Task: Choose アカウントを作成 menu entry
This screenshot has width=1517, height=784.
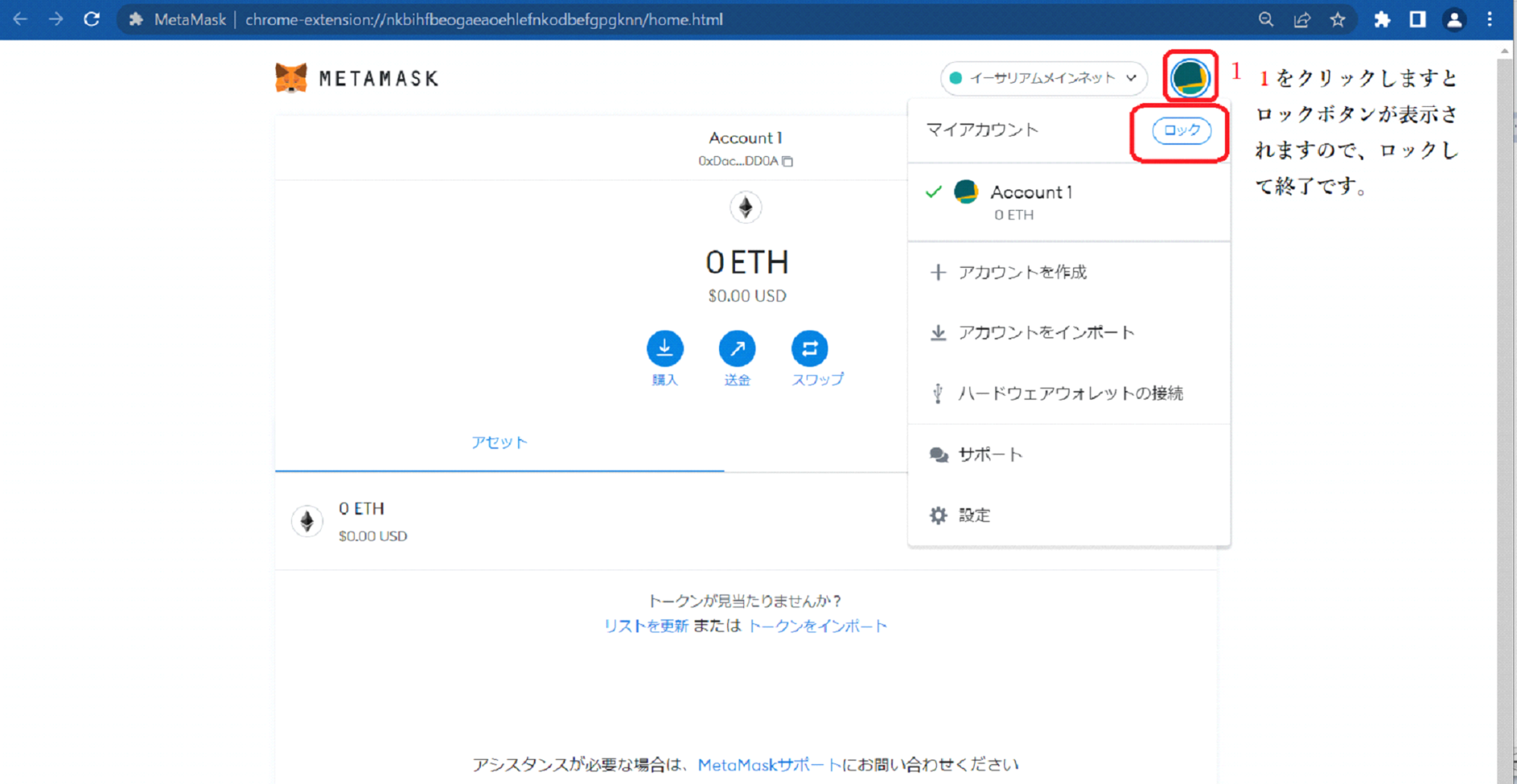Action: tap(1069, 272)
